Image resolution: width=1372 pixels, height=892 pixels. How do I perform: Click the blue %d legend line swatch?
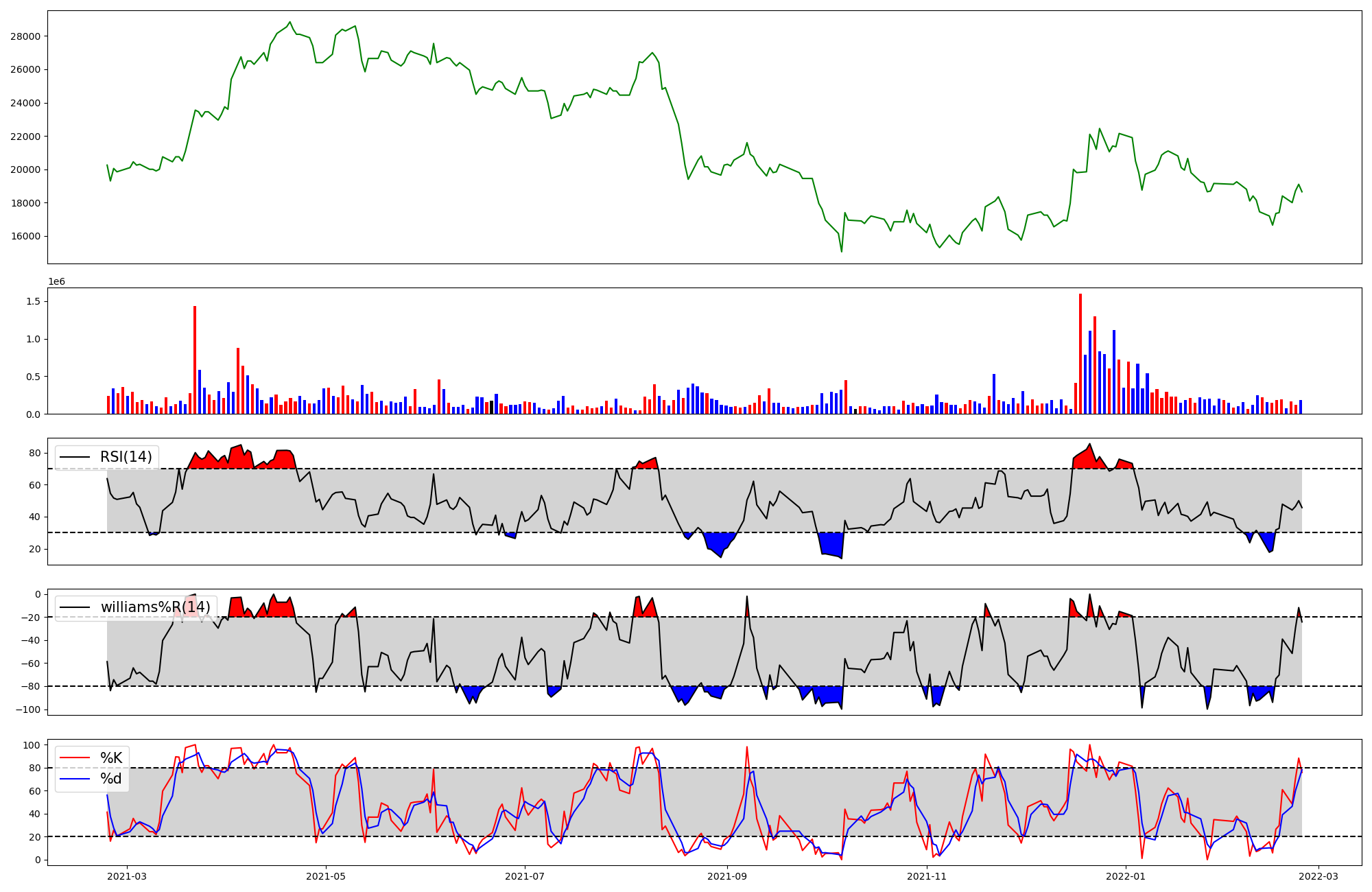tap(75, 779)
